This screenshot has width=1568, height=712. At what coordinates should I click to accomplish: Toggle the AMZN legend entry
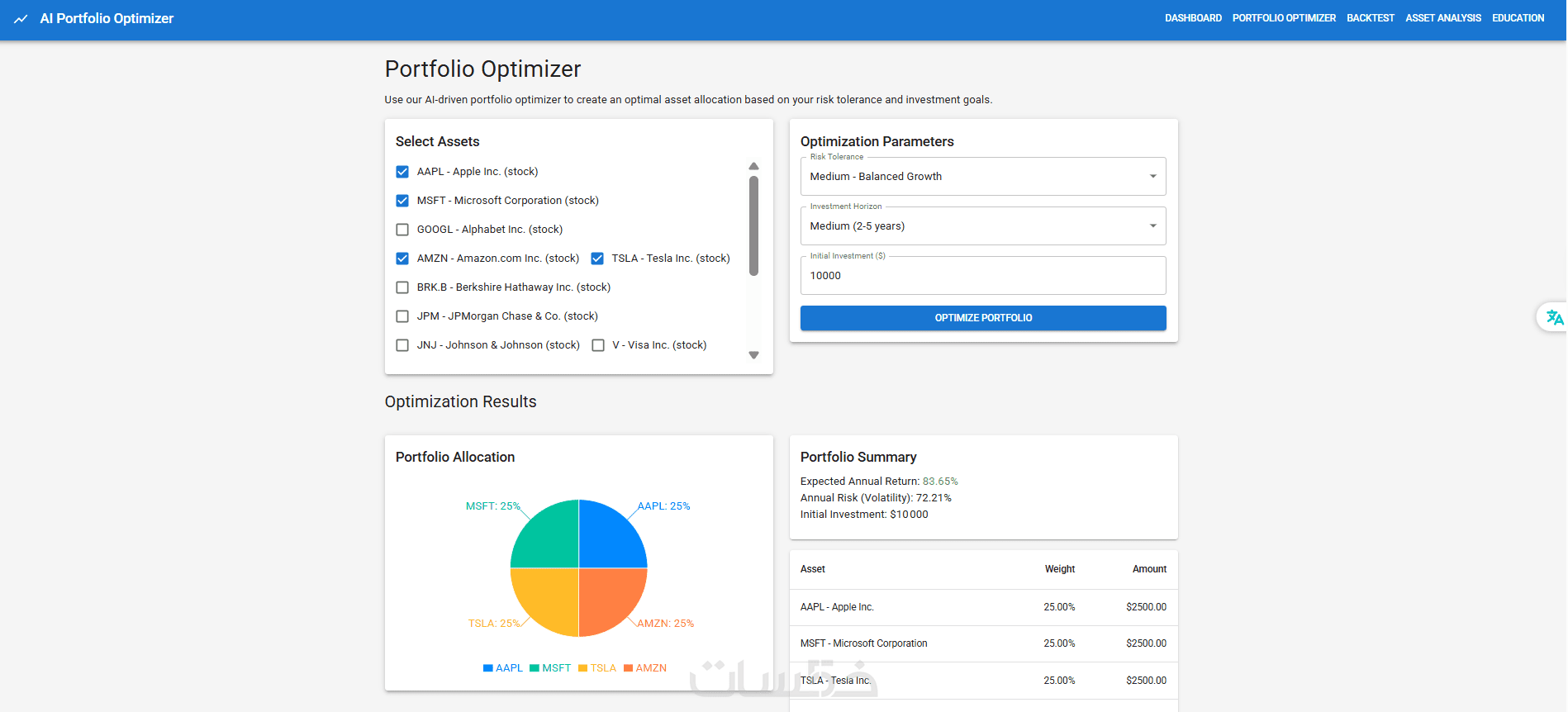pyautogui.click(x=645, y=668)
